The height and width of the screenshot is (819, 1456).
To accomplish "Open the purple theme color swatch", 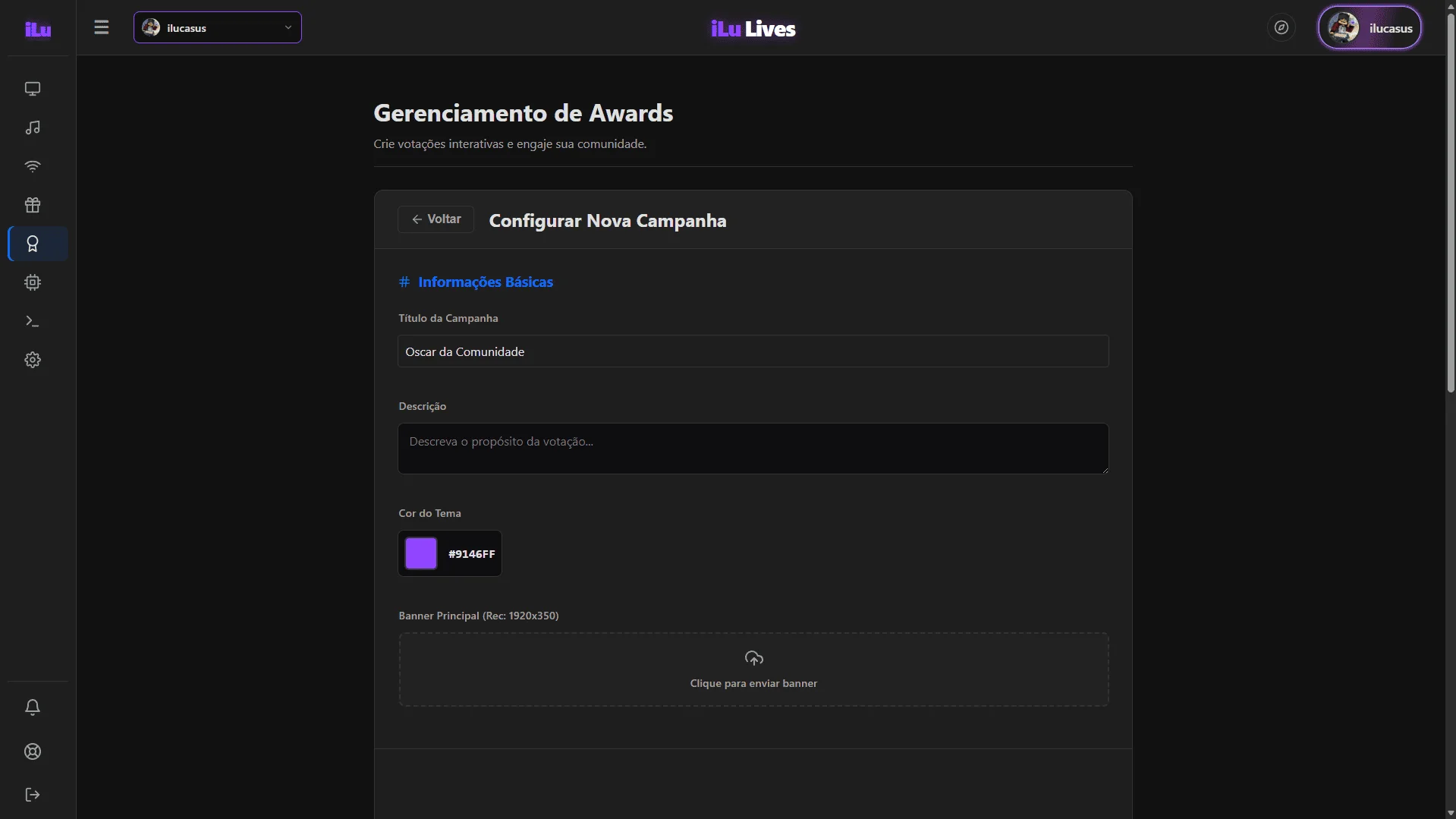I will click(421, 553).
